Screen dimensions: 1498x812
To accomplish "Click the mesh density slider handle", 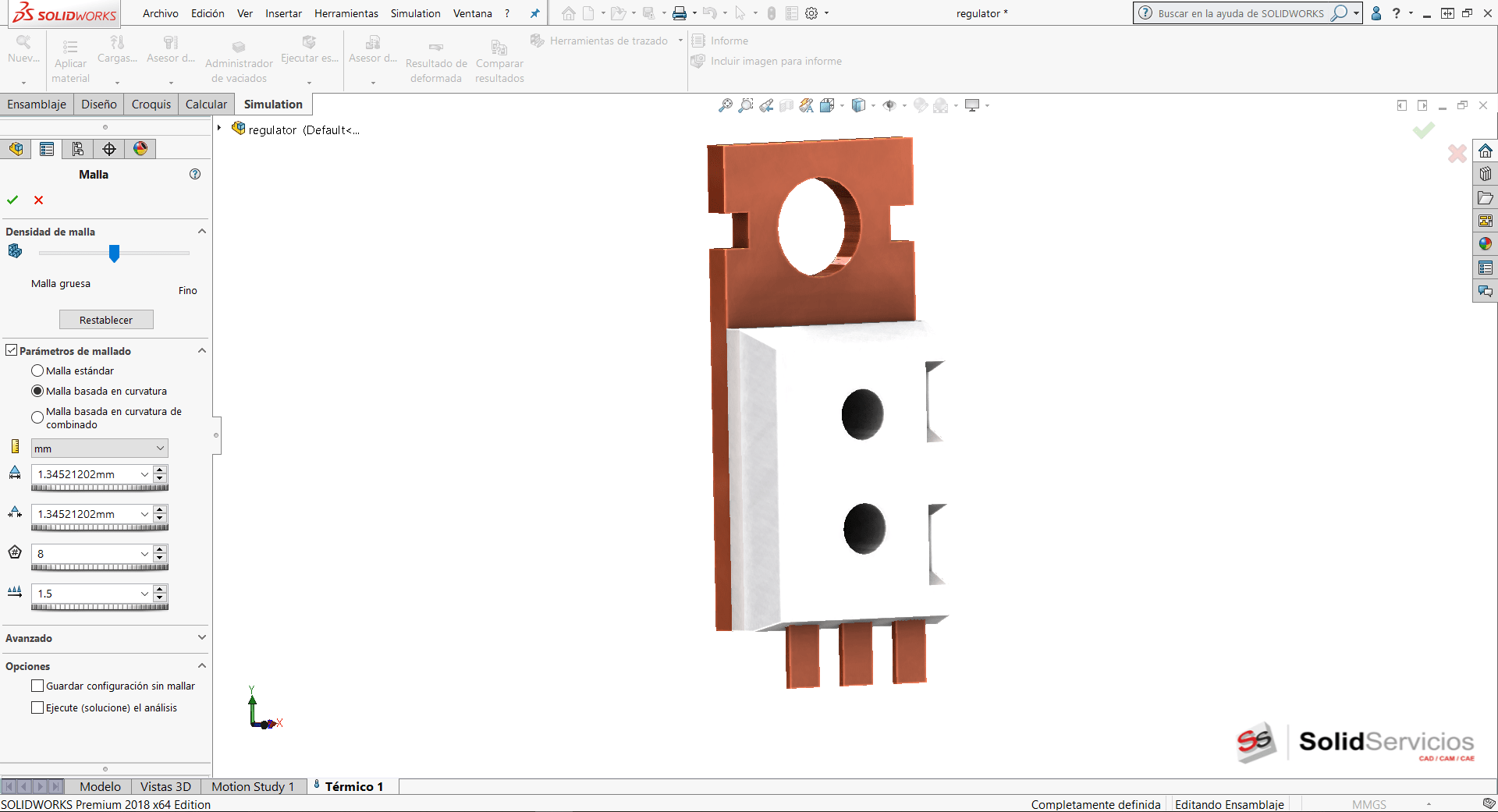I will coord(114,253).
